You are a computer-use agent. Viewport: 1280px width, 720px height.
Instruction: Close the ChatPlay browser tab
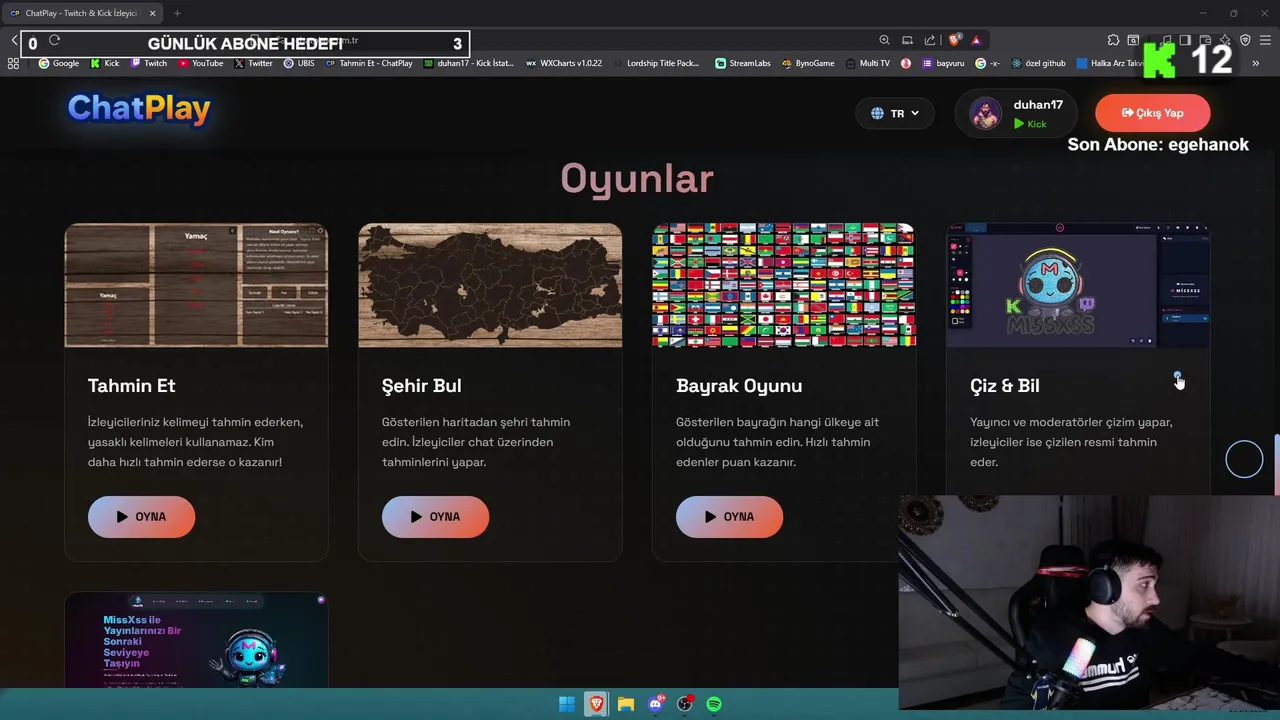pyautogui.click(x=152, y=13)
